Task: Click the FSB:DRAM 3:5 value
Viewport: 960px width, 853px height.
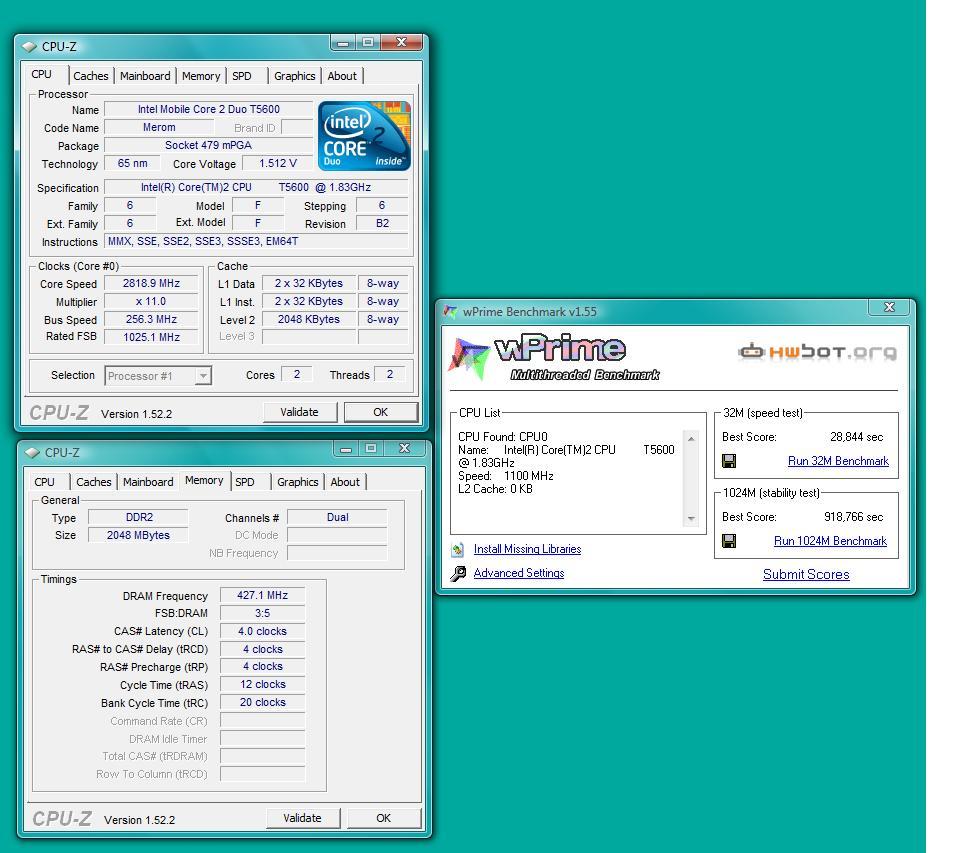Action: (x=263, y=613)
